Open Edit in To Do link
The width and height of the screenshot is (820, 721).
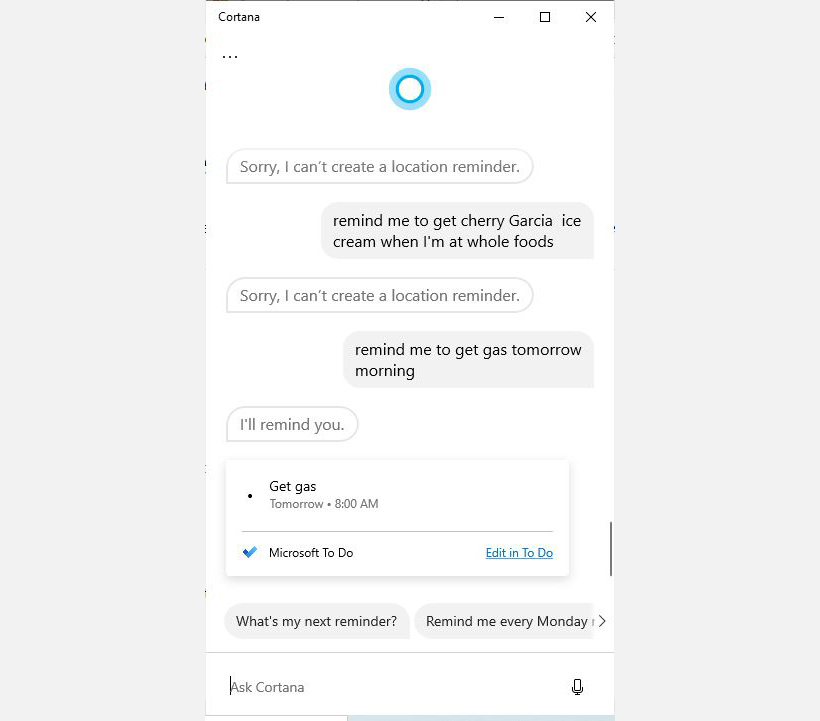[x=519, y=553]
